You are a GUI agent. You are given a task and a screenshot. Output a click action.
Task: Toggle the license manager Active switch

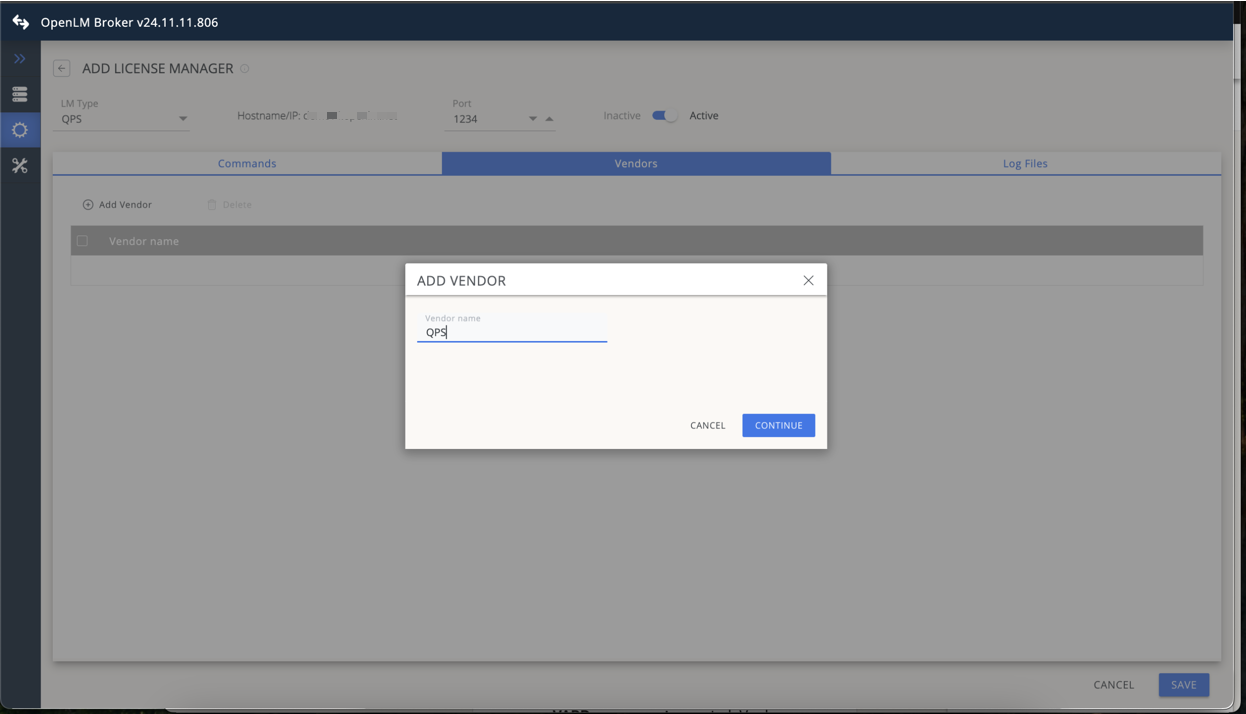pos(663,115)
